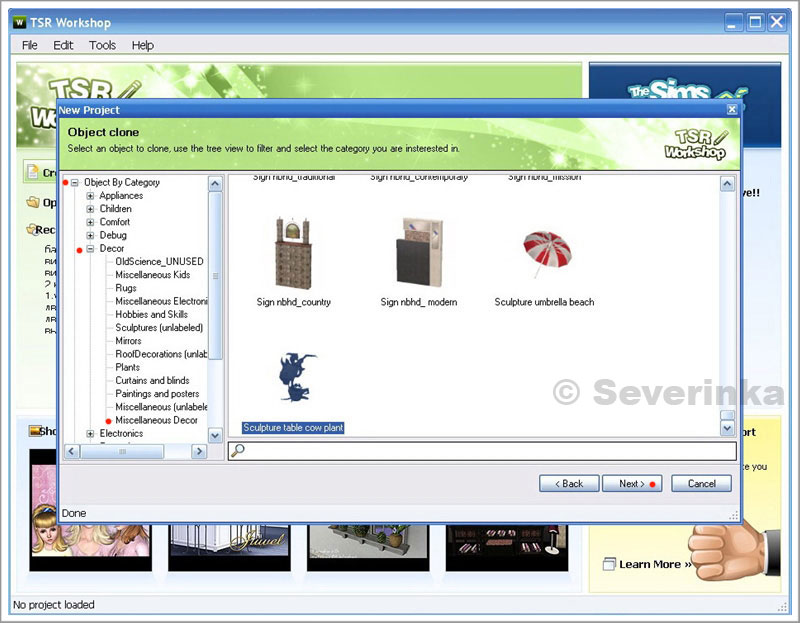Click the magnifier search icon
The width and height of the screenshot is (800, 623).
pos(238,451)
